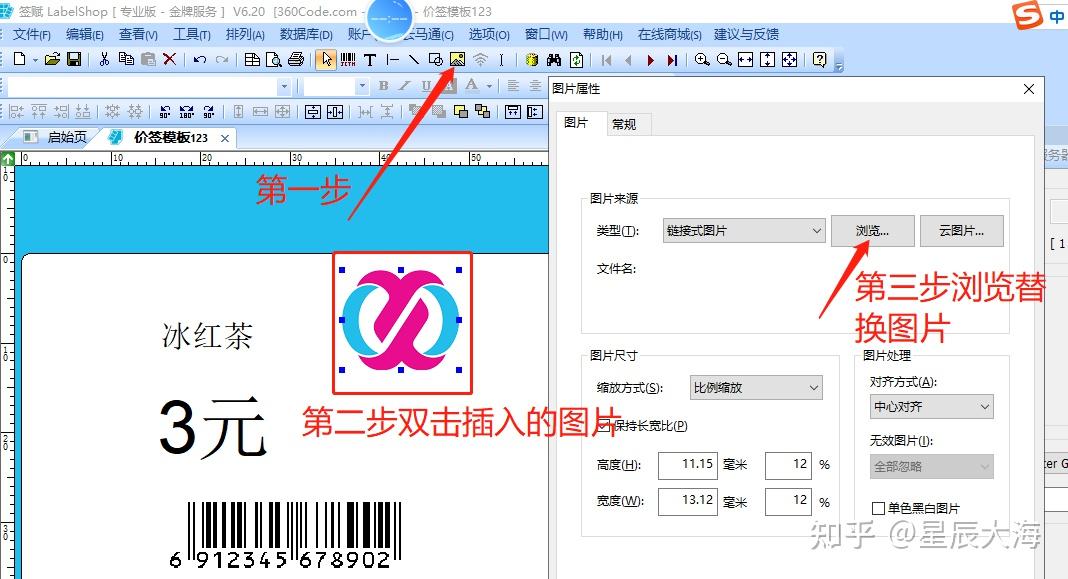Select the Text tool in the toolbar
Image resolution: width=1068 pixels, height=579 pixels.
click(x=370, y=60)
